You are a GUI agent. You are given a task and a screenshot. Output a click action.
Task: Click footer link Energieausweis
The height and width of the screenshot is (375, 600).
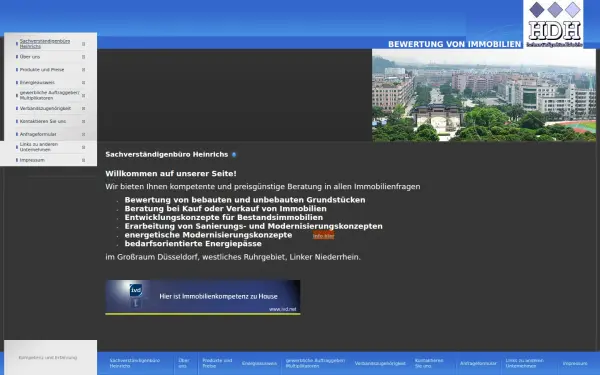[259, 364]
